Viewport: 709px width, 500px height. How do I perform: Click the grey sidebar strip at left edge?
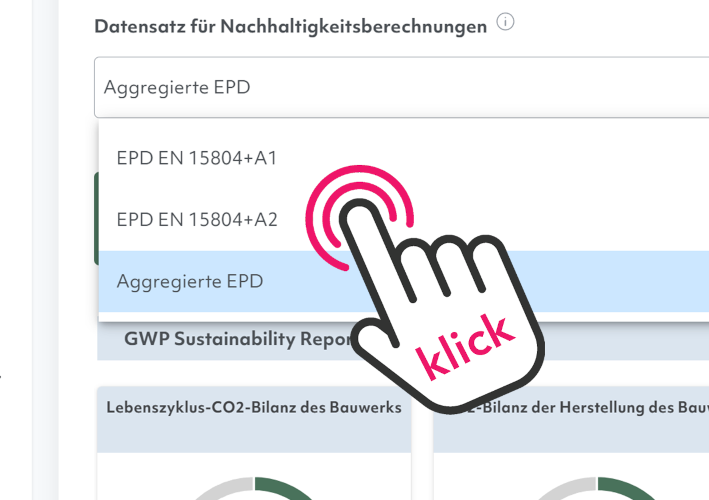15,250
